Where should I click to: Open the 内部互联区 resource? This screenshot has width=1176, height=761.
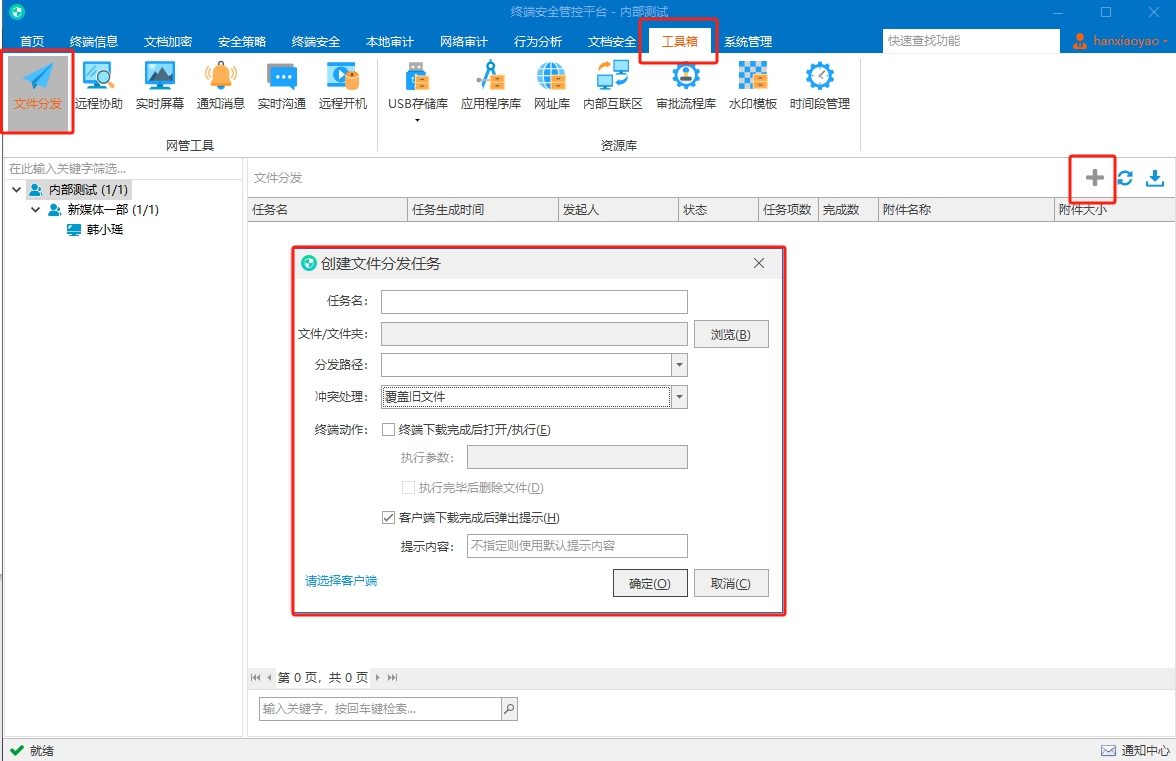coord(613,86)
